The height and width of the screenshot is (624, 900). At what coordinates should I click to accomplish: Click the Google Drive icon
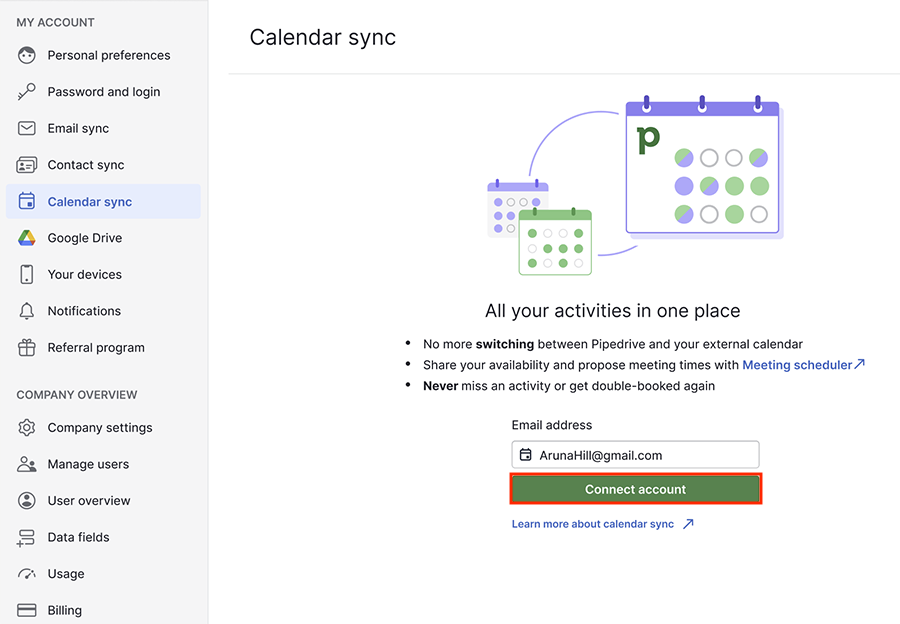tap(25, 237)
